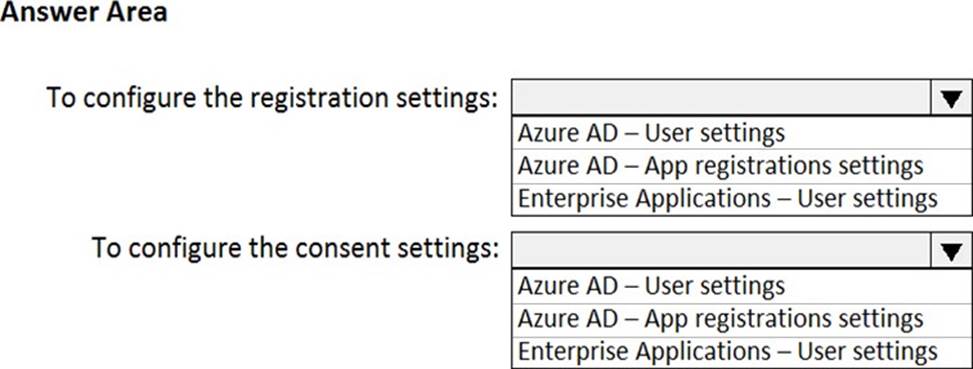The image size is (973, 369).
Task: Pick the first option in registration list
Action: click(741, 133)
